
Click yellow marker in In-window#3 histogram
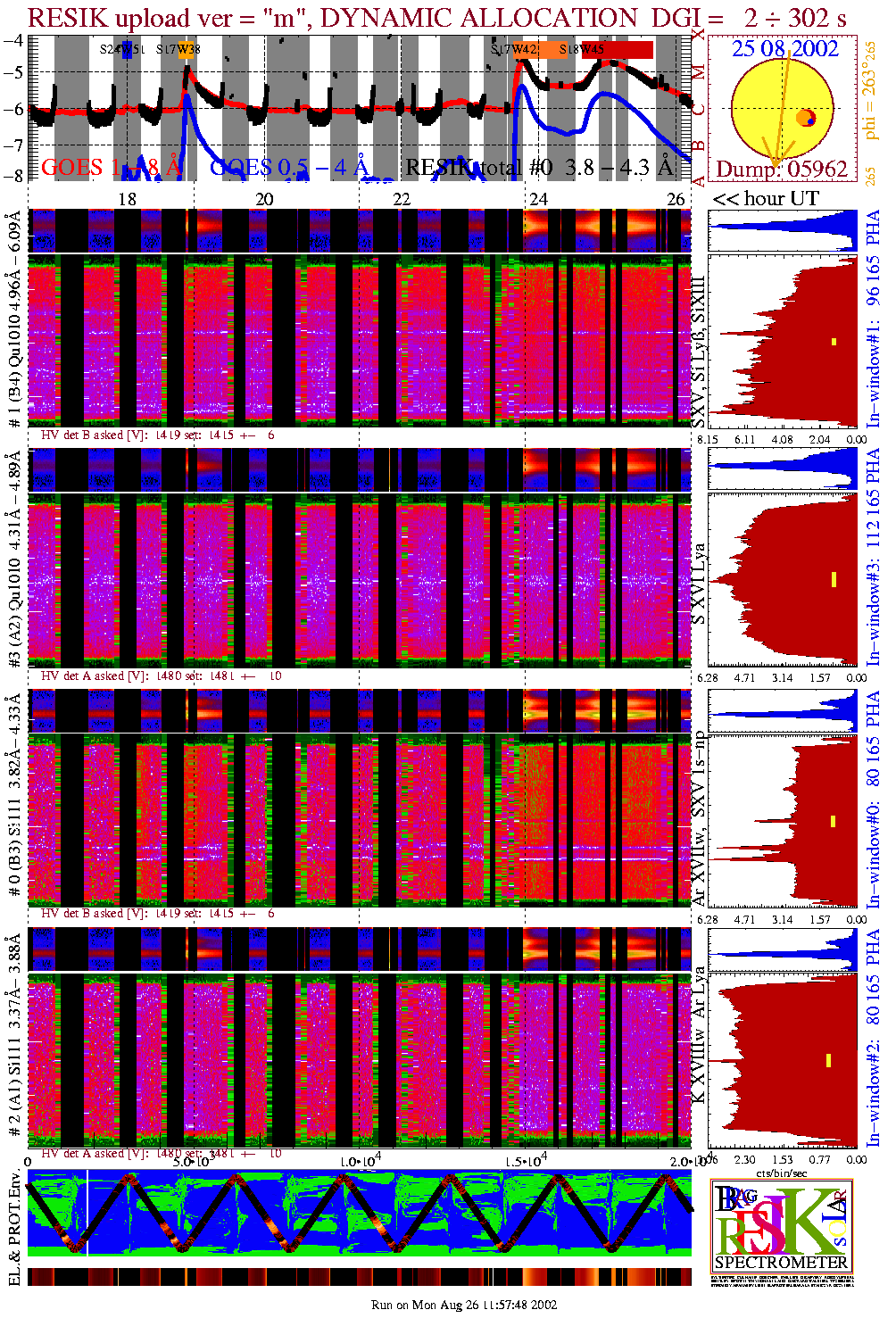pos(834,579)
